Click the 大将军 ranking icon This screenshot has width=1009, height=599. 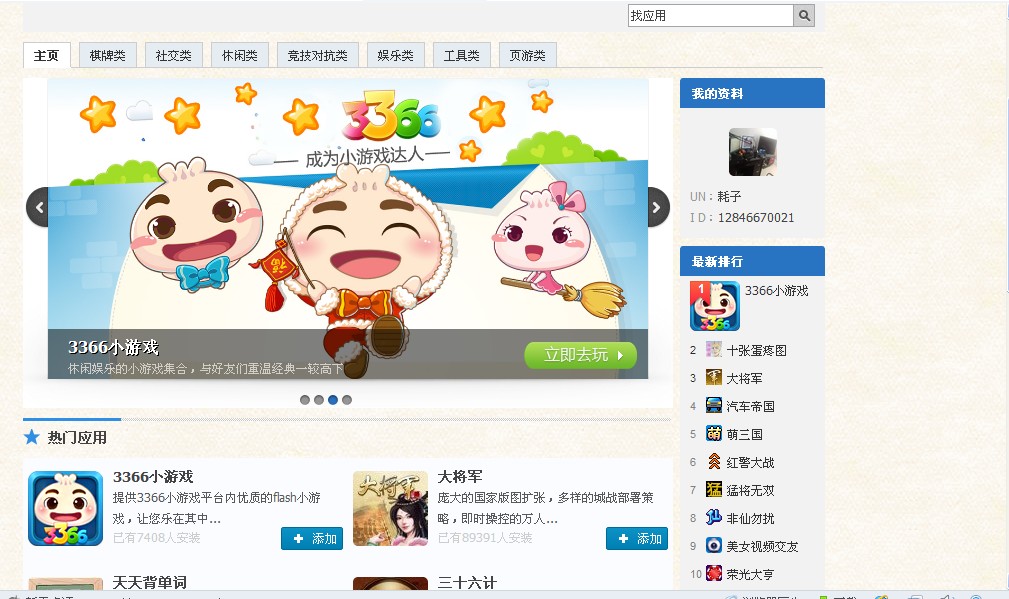tap(714, 378)
